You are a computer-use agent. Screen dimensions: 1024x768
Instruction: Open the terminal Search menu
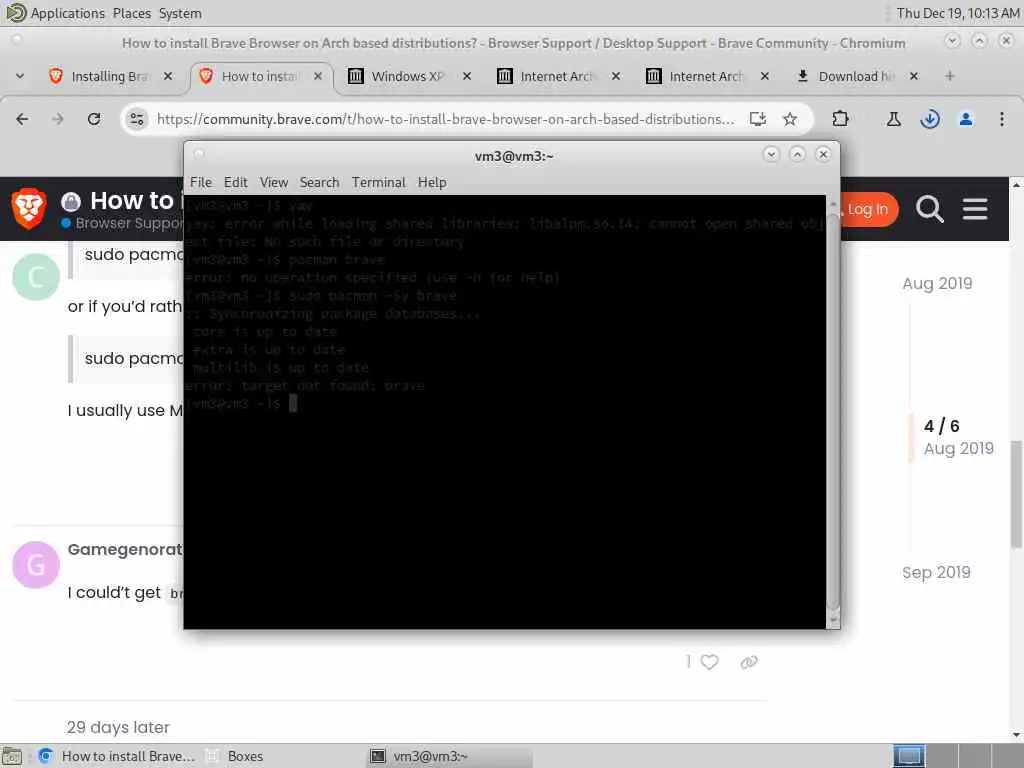coord(319,182)
